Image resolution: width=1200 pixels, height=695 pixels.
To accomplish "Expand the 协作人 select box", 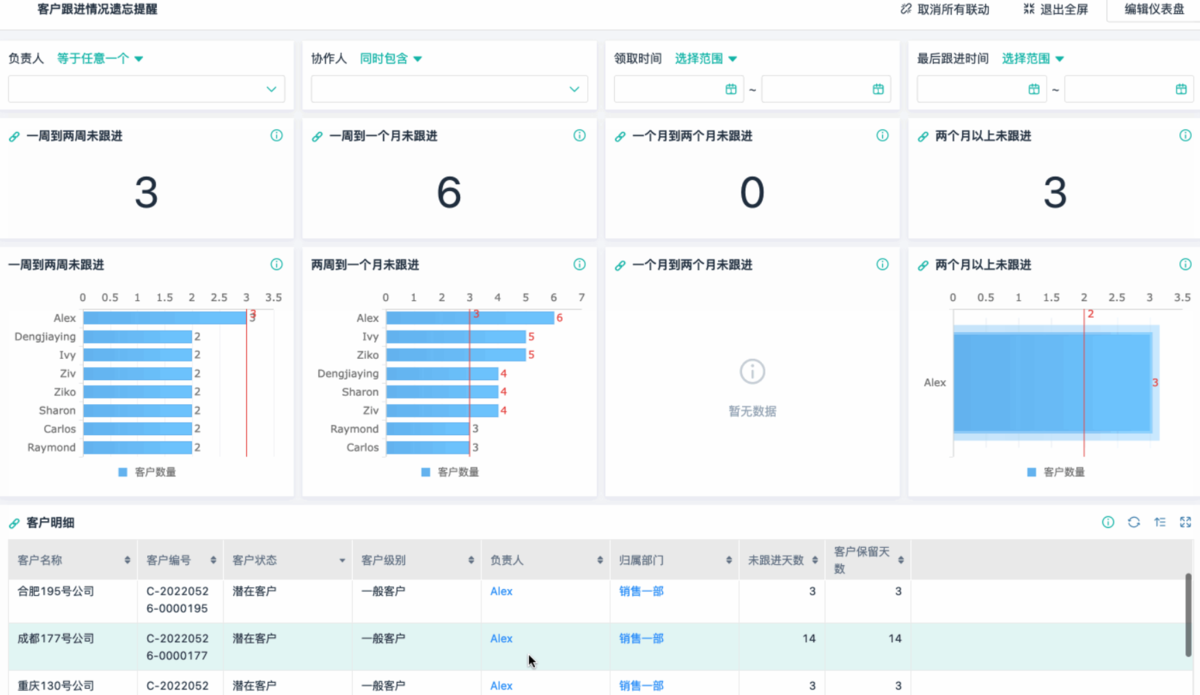I will (x=449, y=89).
